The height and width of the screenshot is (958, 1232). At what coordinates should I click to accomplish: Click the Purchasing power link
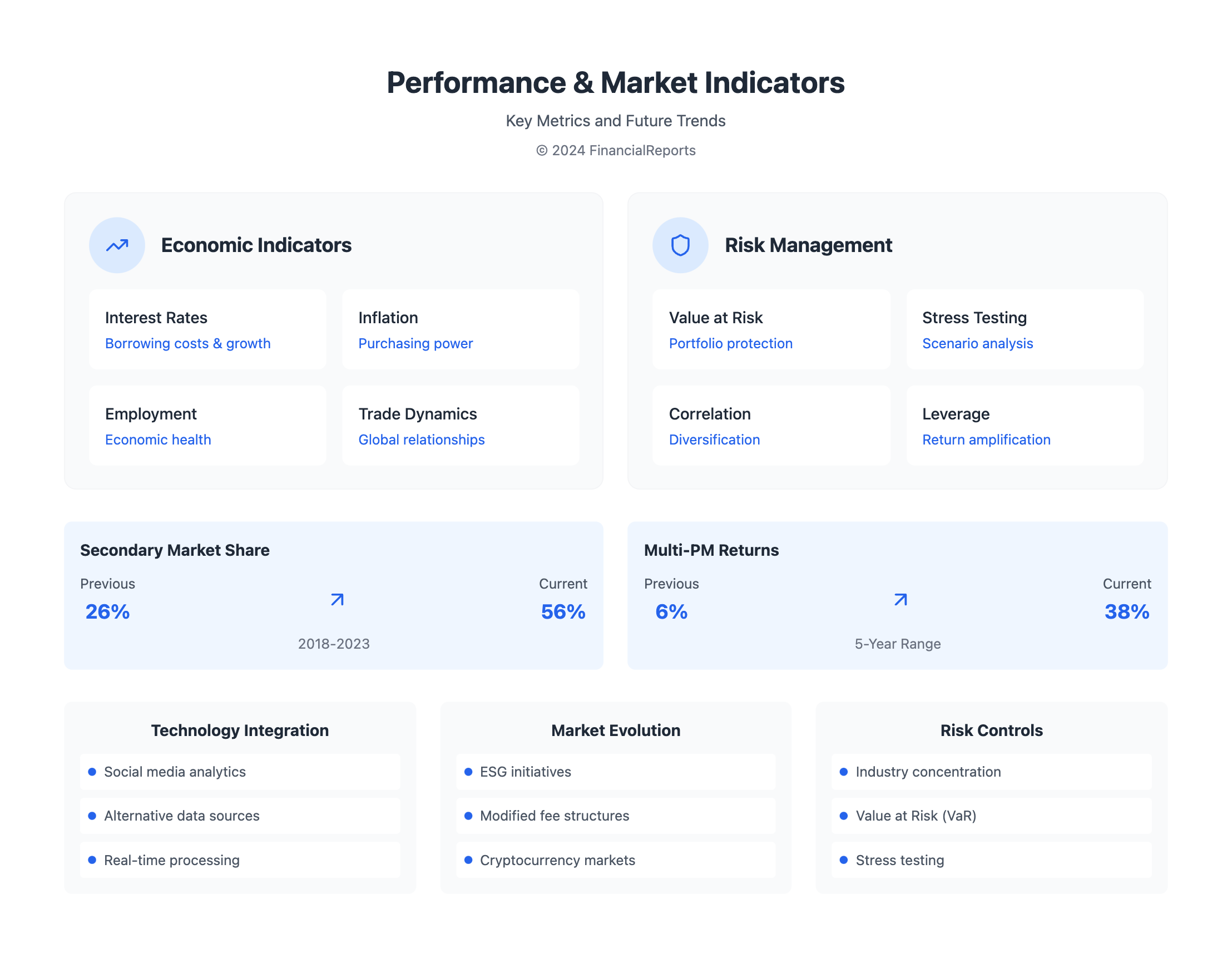pos(415,344)
